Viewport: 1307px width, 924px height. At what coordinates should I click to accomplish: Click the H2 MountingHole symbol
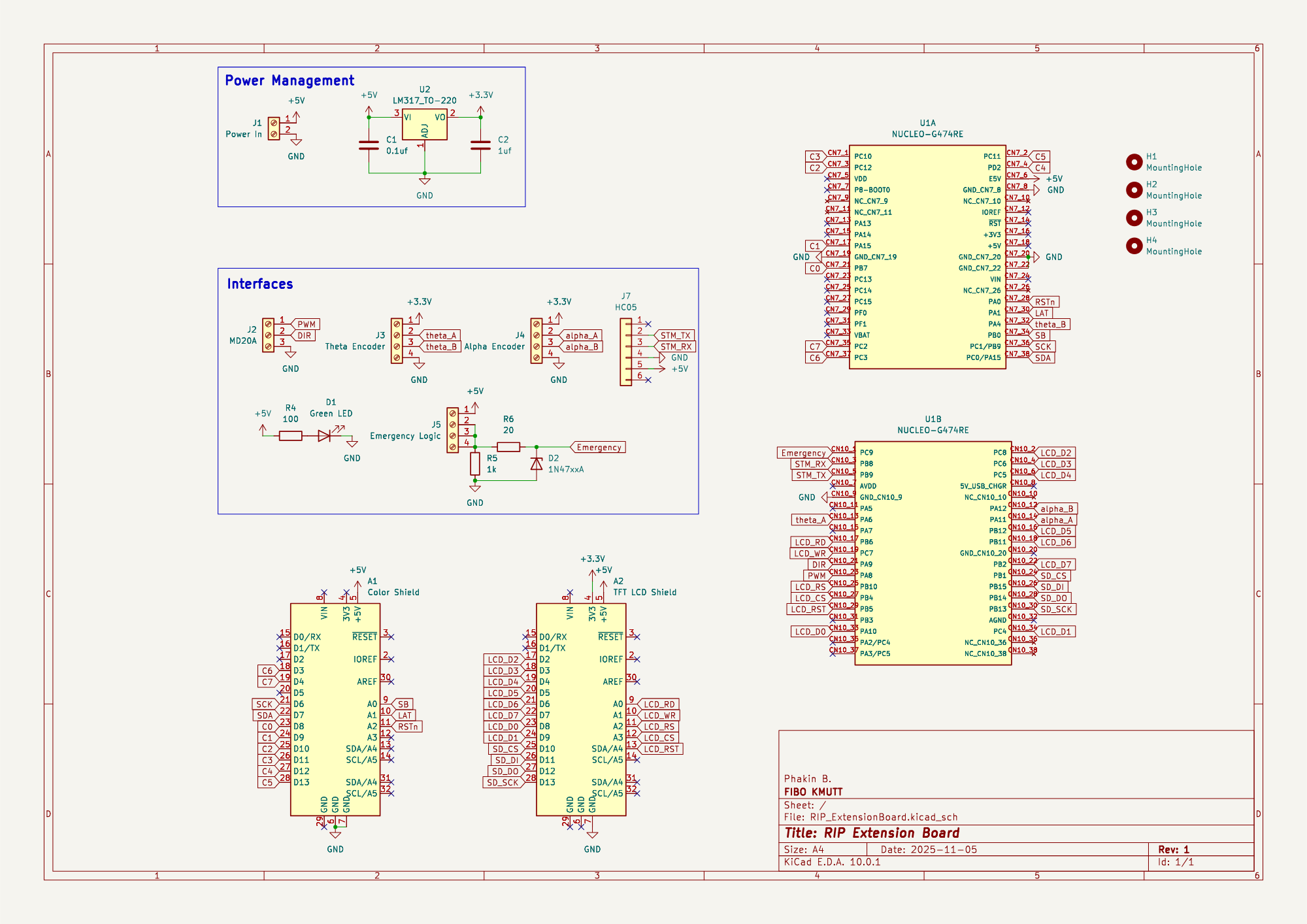point(1134,190)
